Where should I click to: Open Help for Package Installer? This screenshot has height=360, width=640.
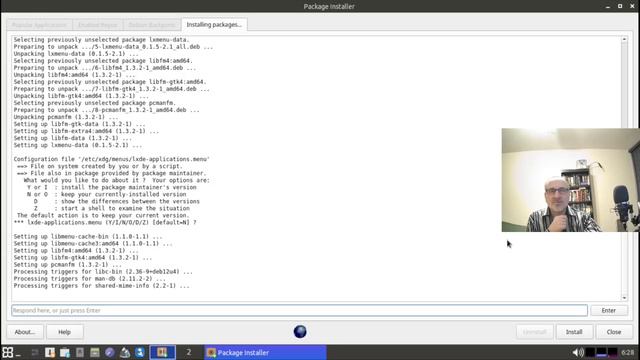point(64,332)
